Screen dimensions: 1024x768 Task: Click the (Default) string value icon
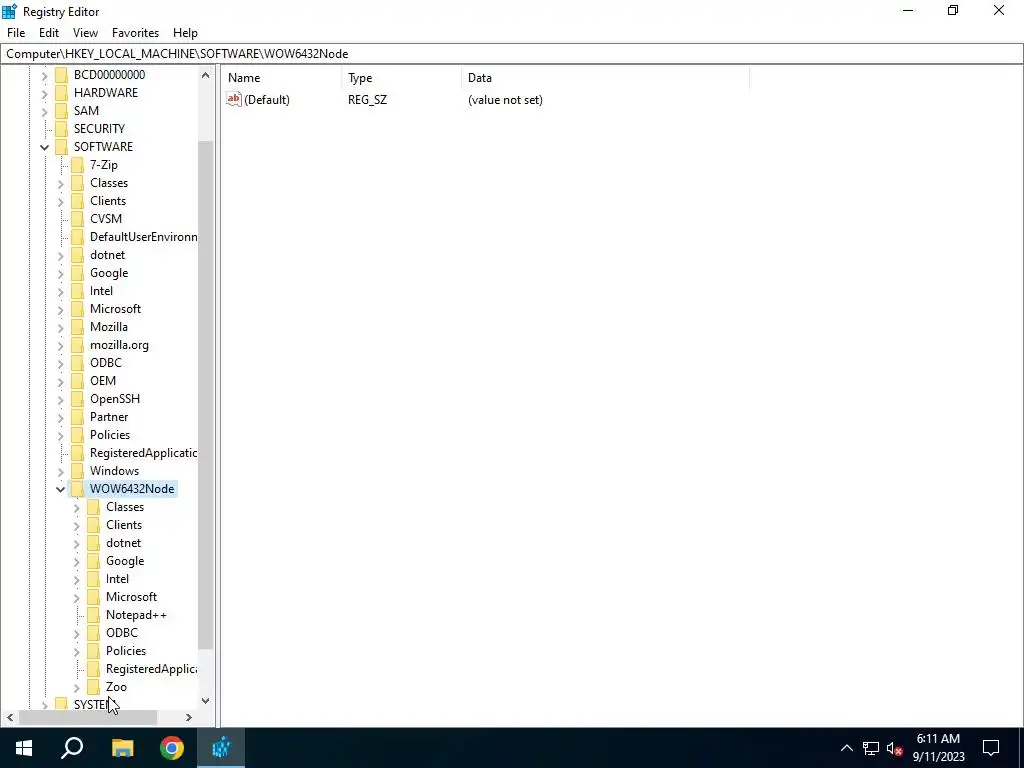tap(234, 99)
